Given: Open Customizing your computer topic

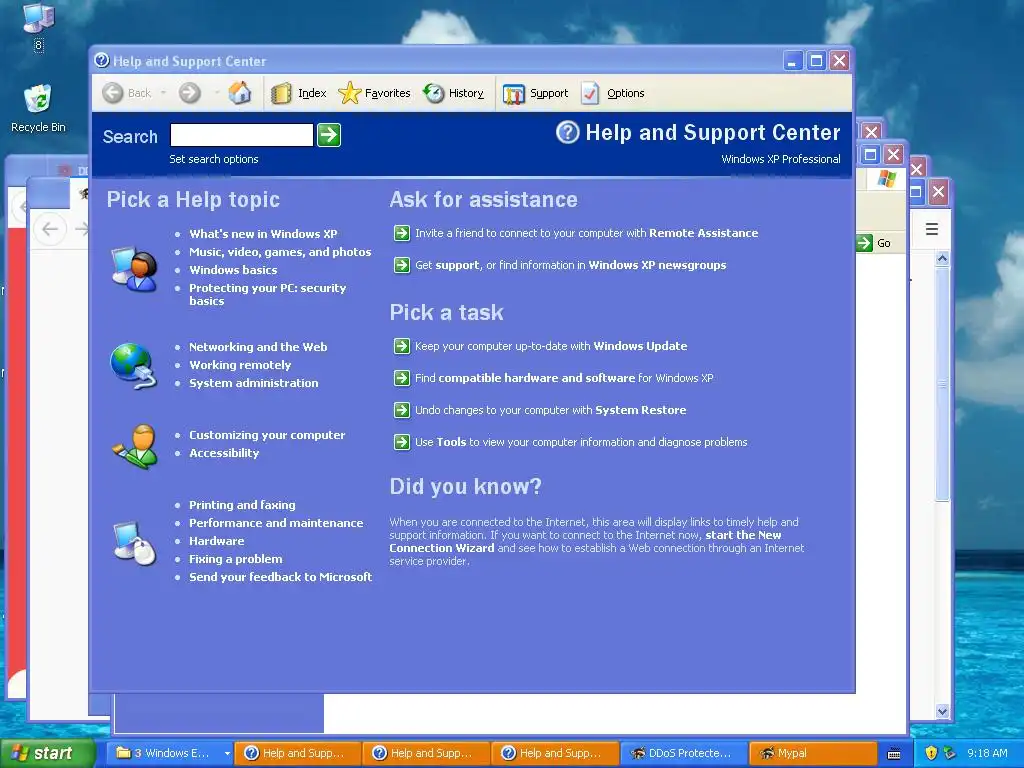Looking at the screenshot, I should tap(267, 435).
